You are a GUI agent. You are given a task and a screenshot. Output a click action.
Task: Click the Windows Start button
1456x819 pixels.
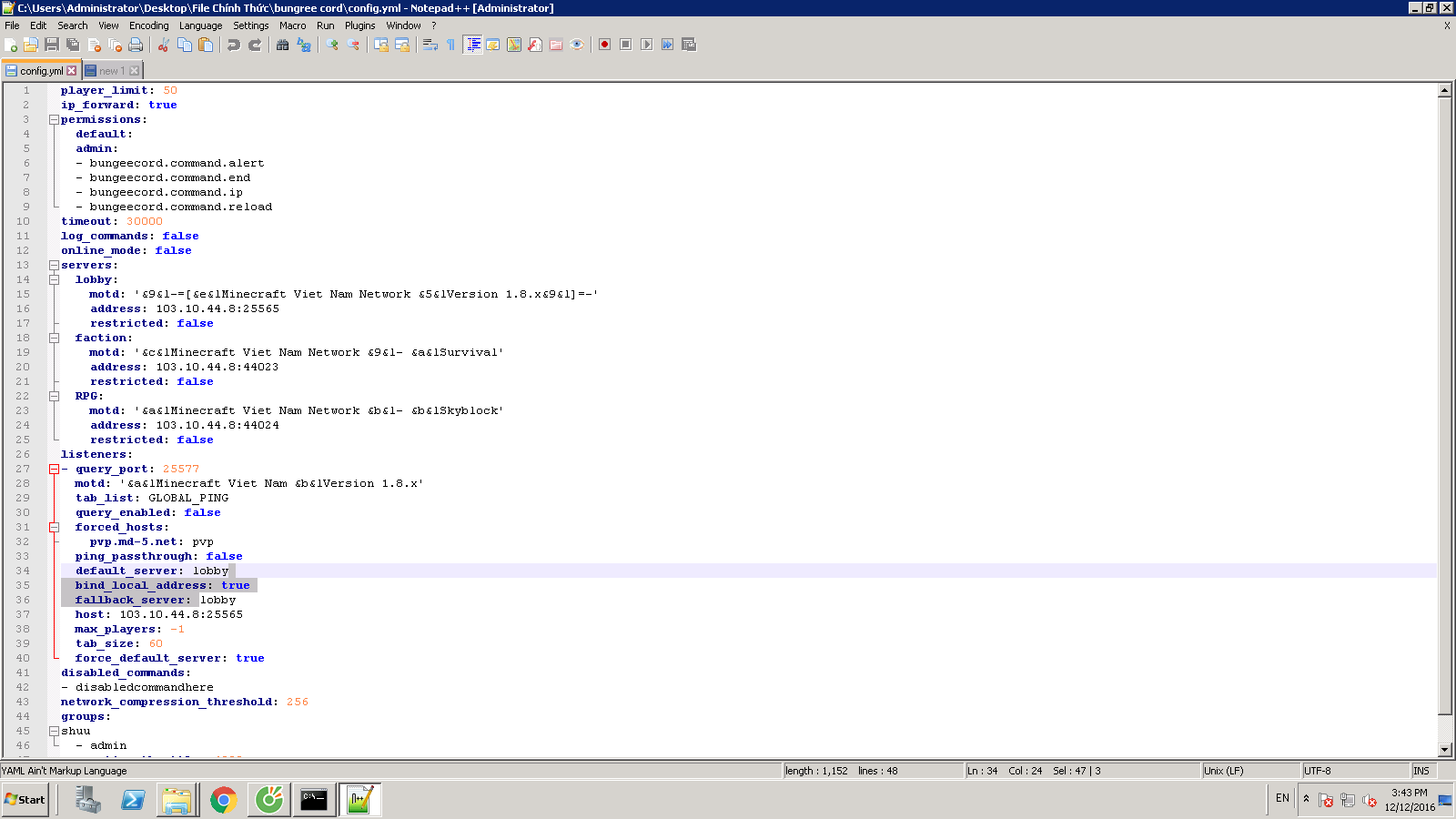pyautogui.click(x=25, y=800)
